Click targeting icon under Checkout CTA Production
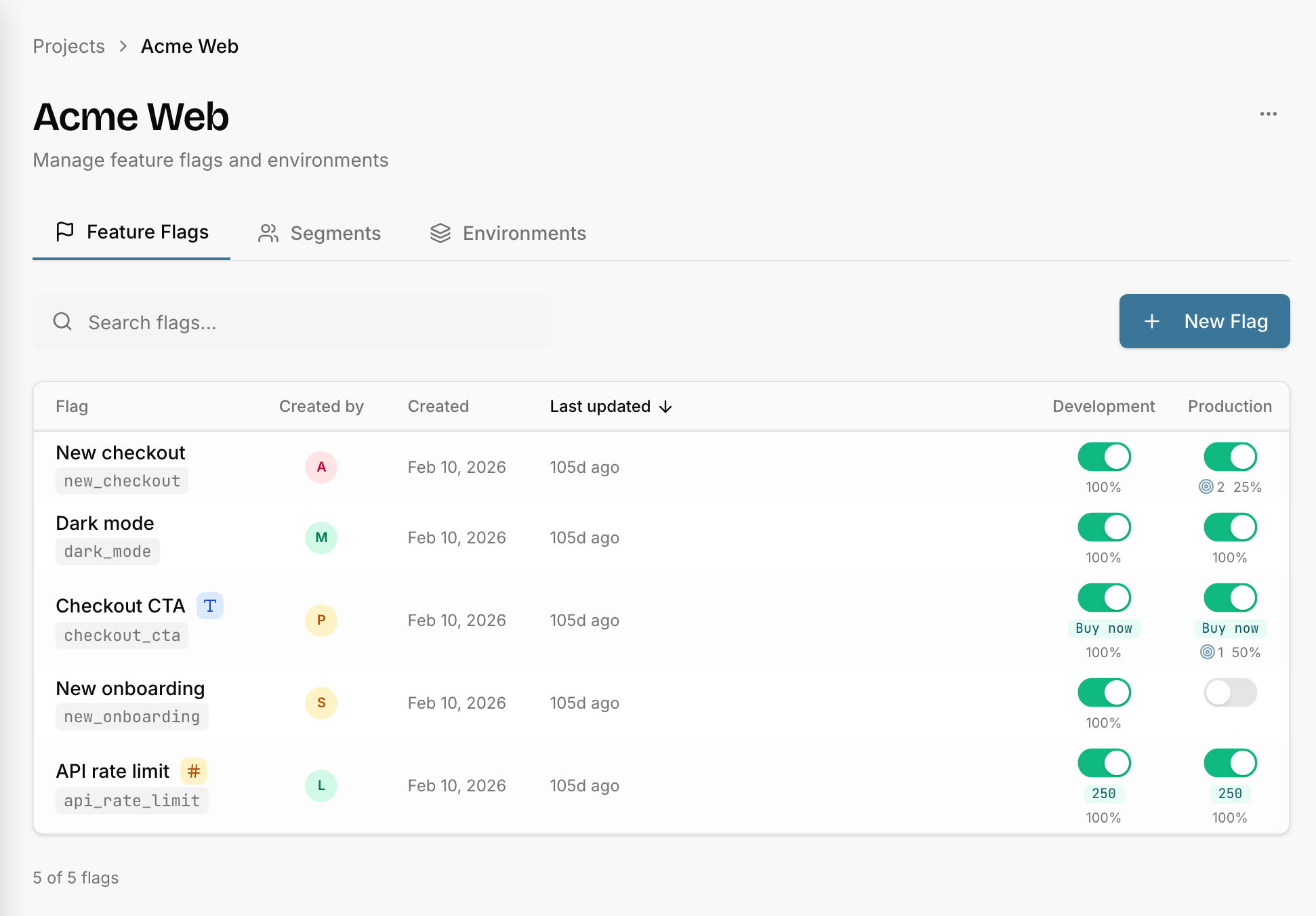1316x916 pixels. tap(1208, 652)
